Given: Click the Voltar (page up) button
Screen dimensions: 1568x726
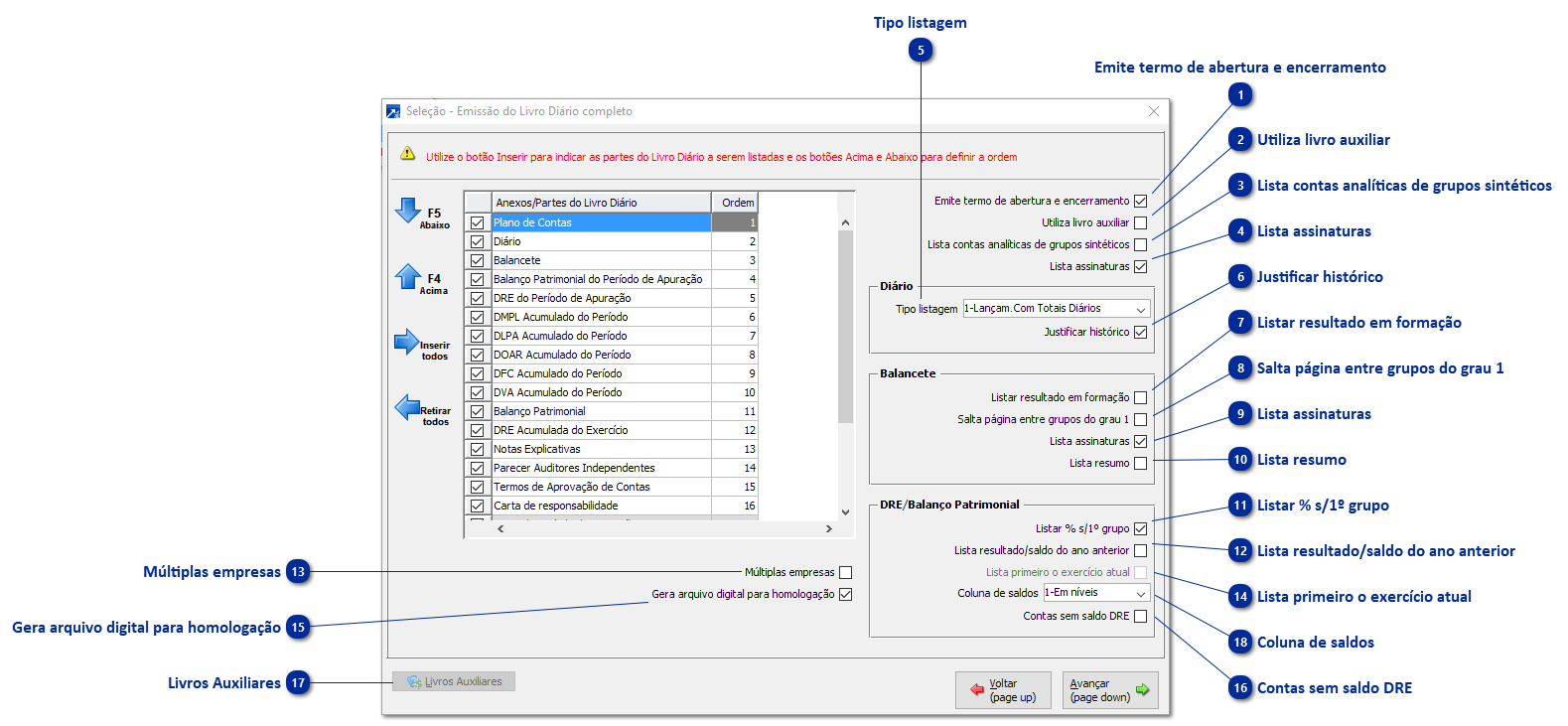Looking at the screenshot, I should (x=1003, y=690).
